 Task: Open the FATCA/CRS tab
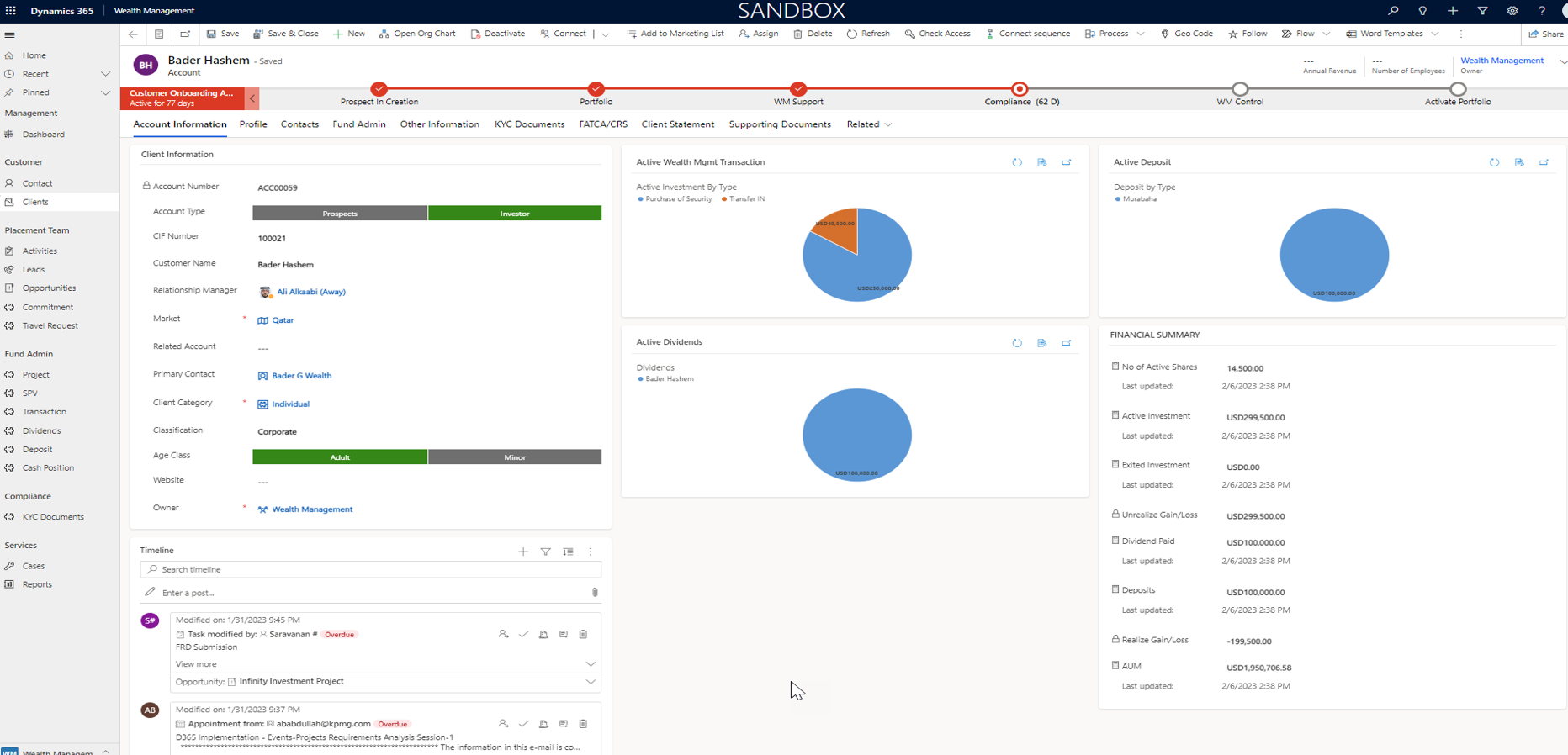[x=603, y=124]
